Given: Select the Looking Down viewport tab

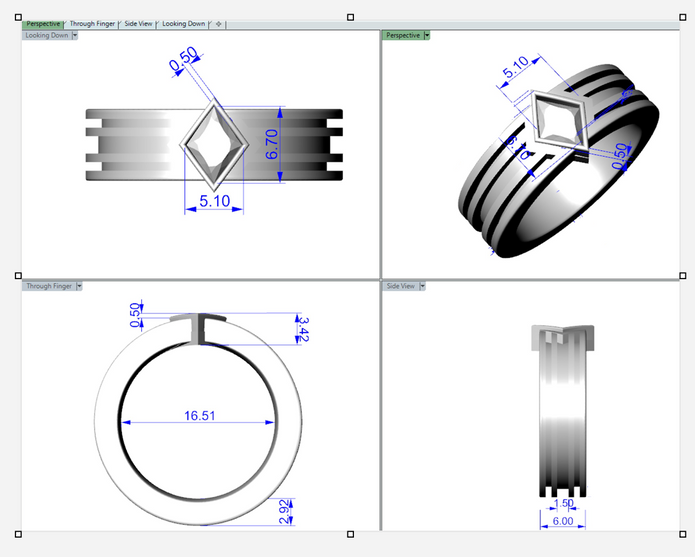Looking at the screenshot, I should (x=184, y=24).
